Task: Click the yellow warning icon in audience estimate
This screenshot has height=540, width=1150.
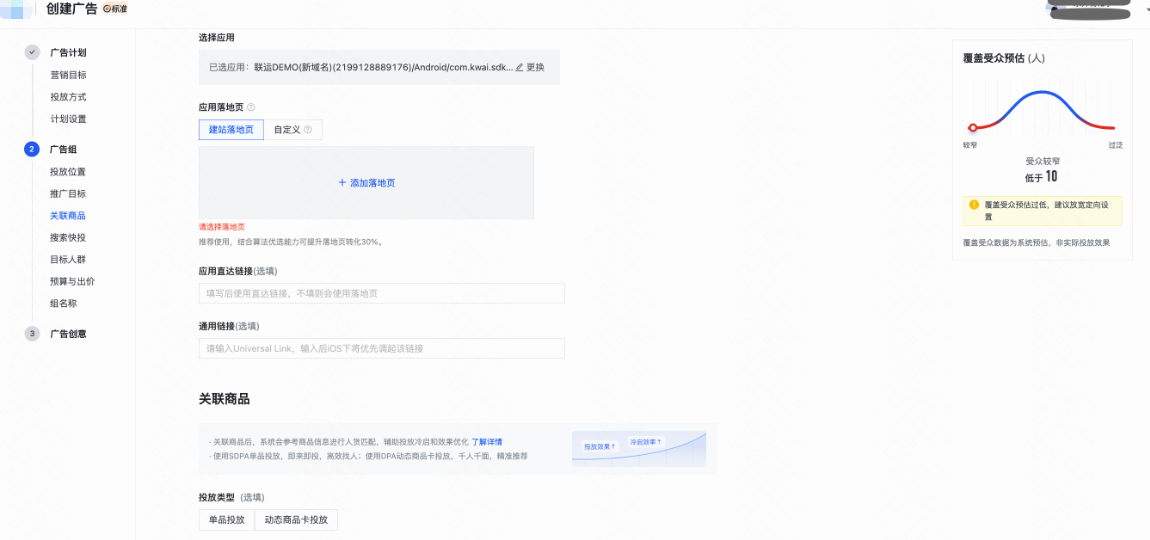Action: pyautogui.click(x=974, y=204)
